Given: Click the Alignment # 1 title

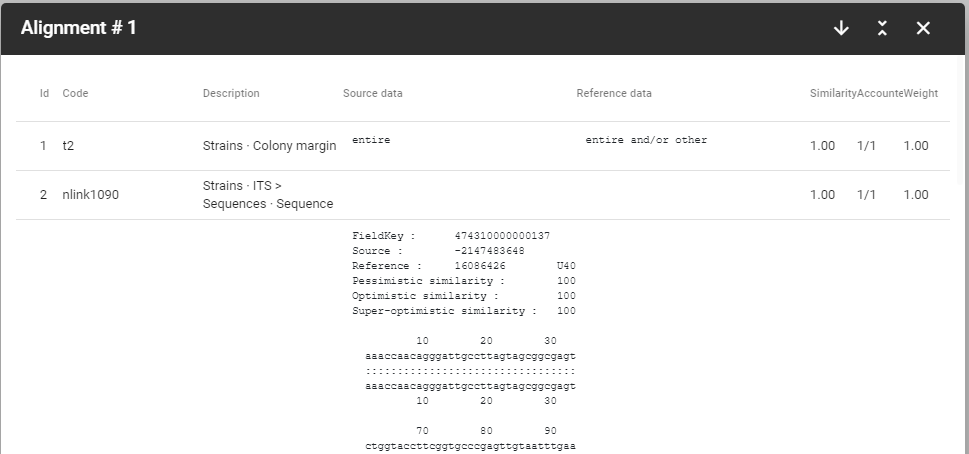Looking at the screenshot, I should click(78, 28).
